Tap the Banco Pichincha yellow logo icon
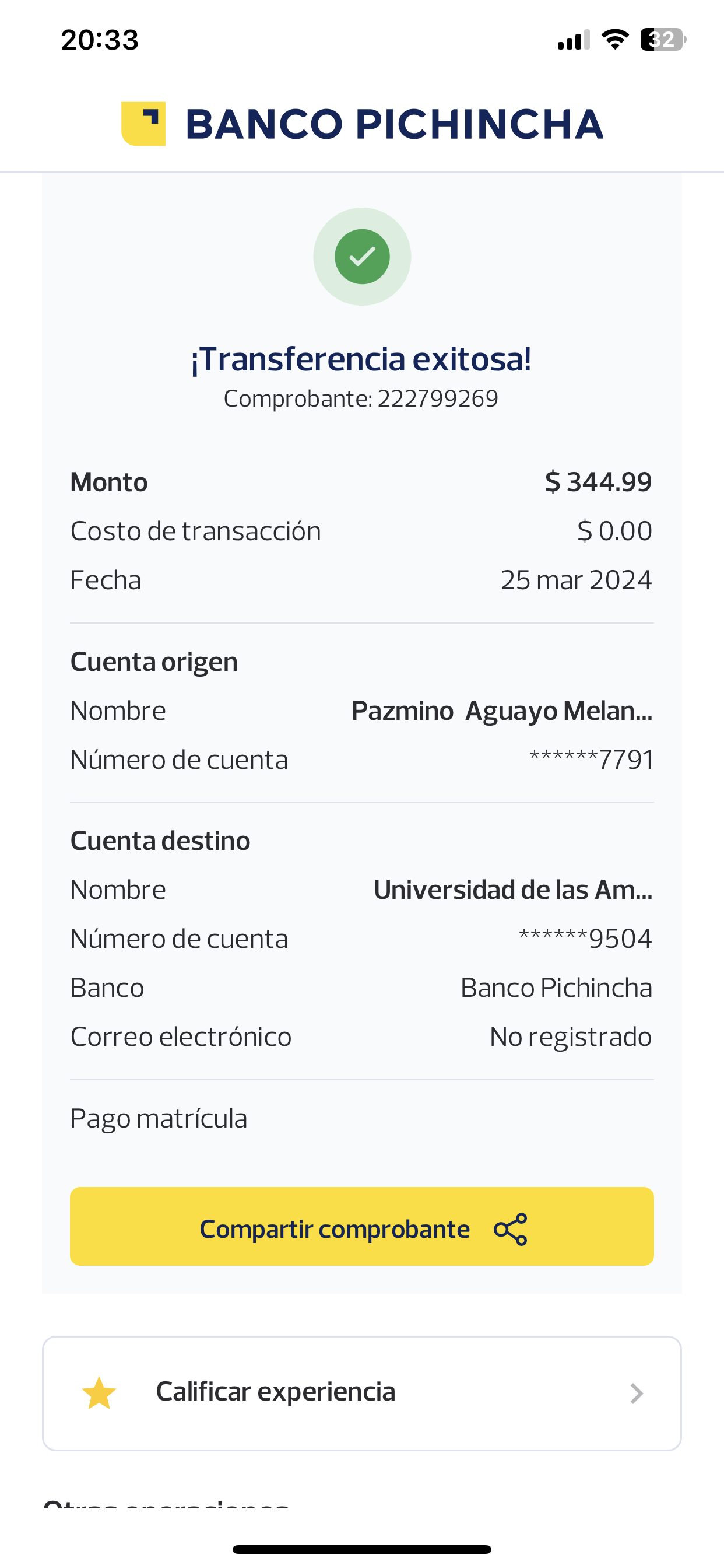724x1568 pixels. point(143,124)
